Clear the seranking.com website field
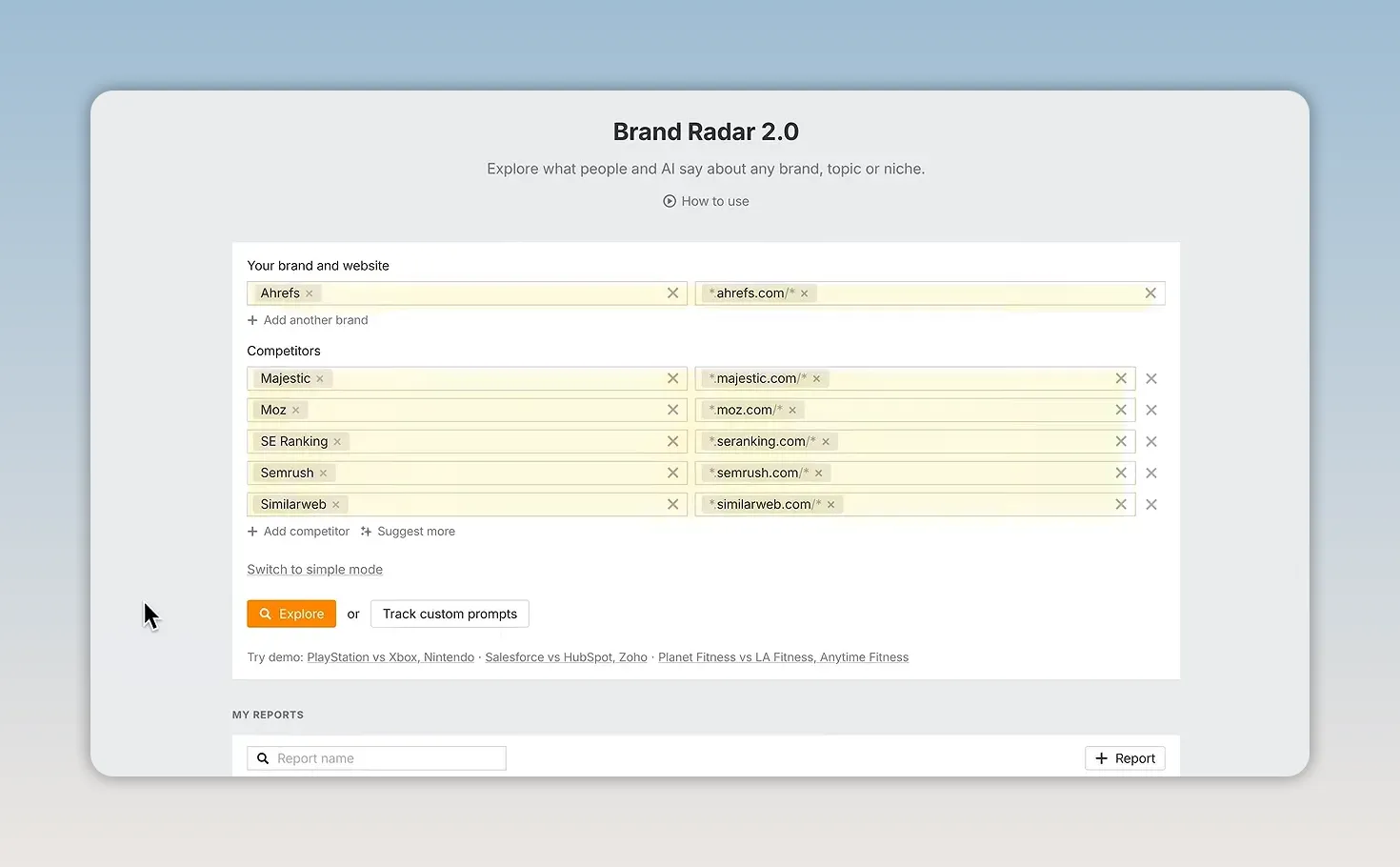The width and height of the screenshot is (1400, 867). 1121,441
